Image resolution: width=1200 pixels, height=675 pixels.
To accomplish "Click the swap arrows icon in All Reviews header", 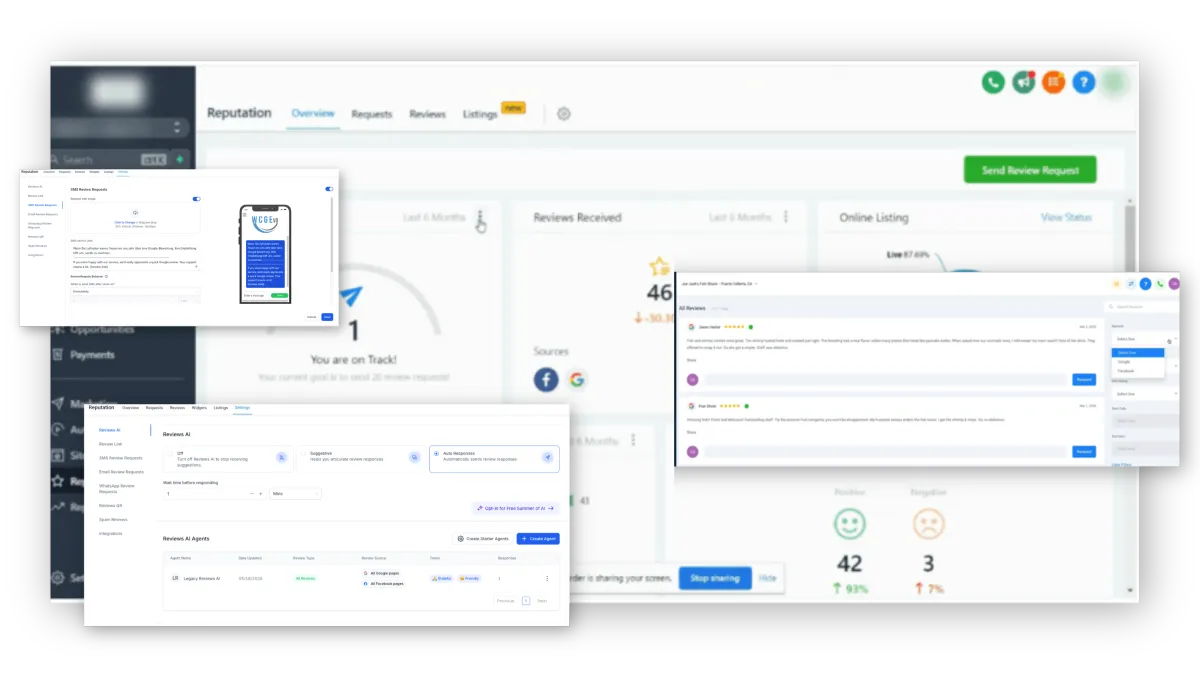I will [1130, 284].
